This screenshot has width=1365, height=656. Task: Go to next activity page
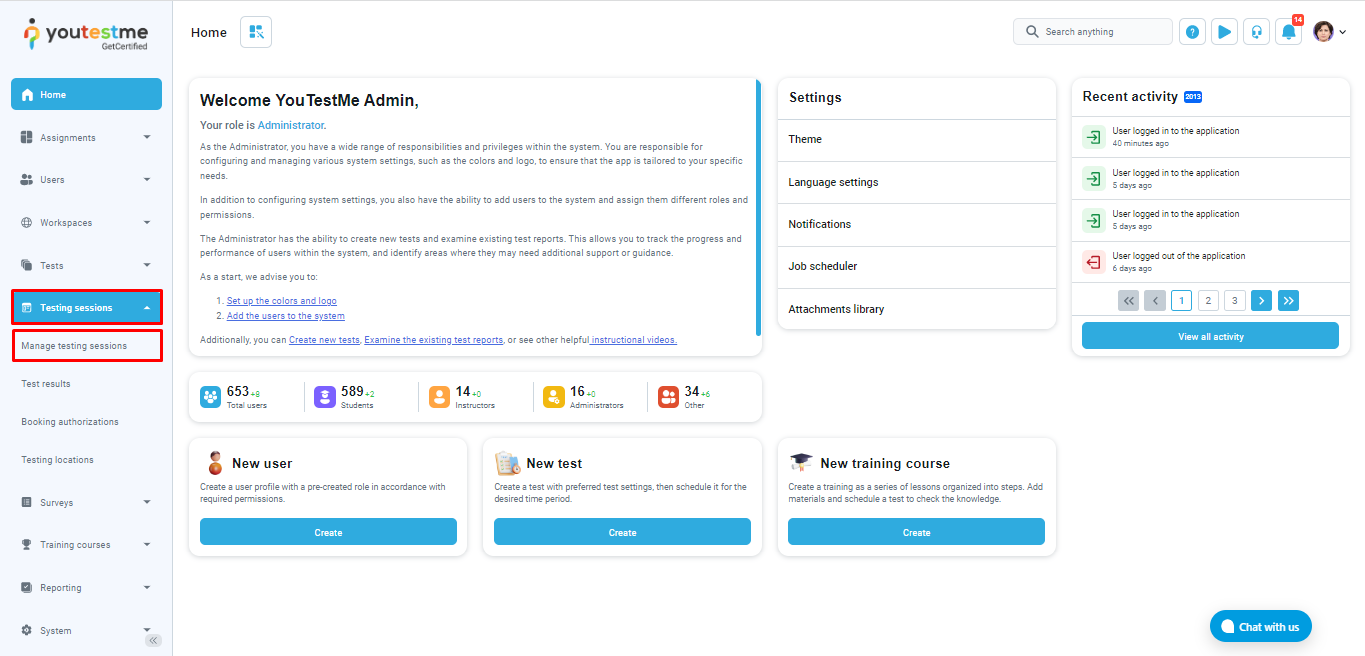tap(1262, 300)
